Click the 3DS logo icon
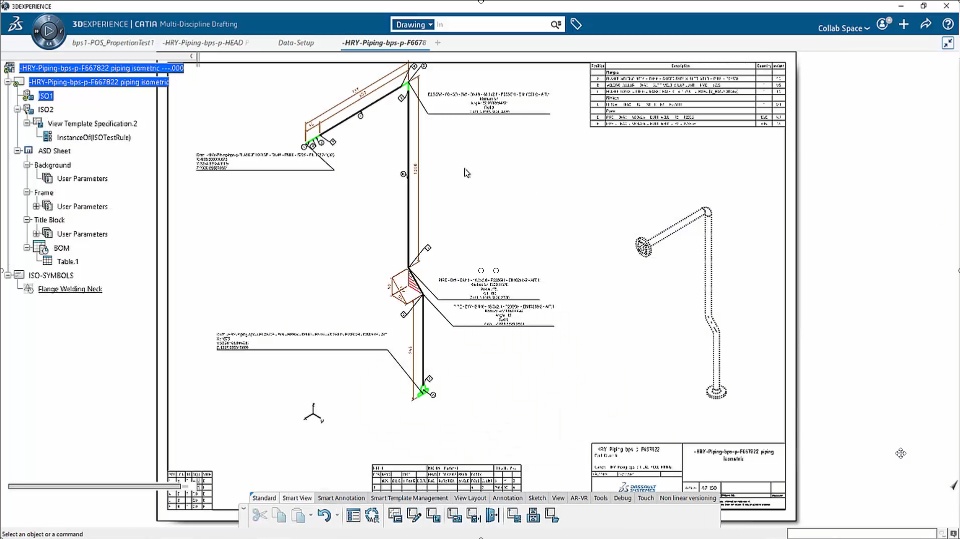This screenshot has height=539, width=960. [x=15, y=24]
